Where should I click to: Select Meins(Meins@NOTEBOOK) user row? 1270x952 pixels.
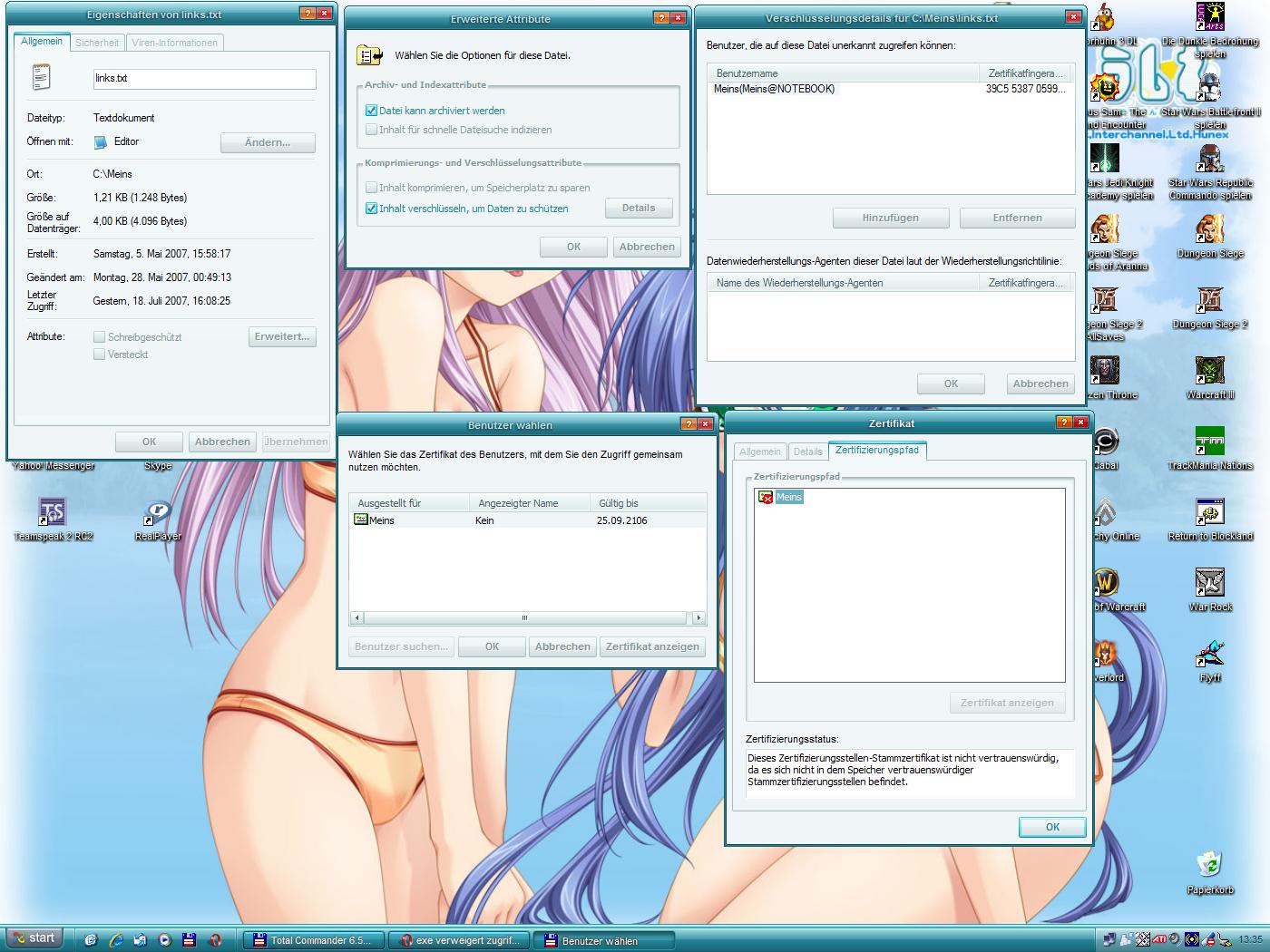tap(891, 89)
